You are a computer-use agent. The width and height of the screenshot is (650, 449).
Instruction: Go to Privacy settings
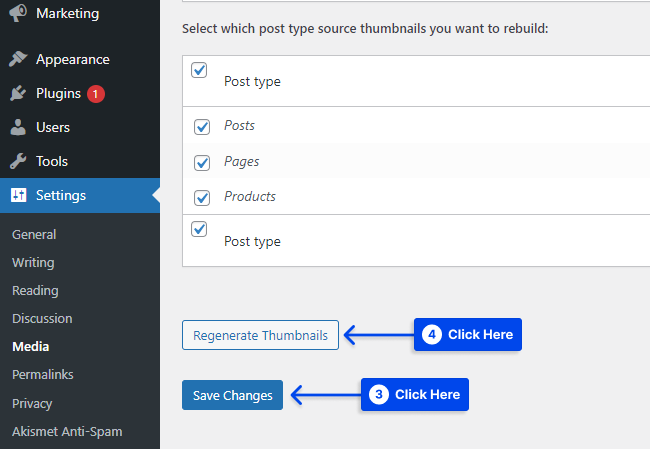coord(32,403)
